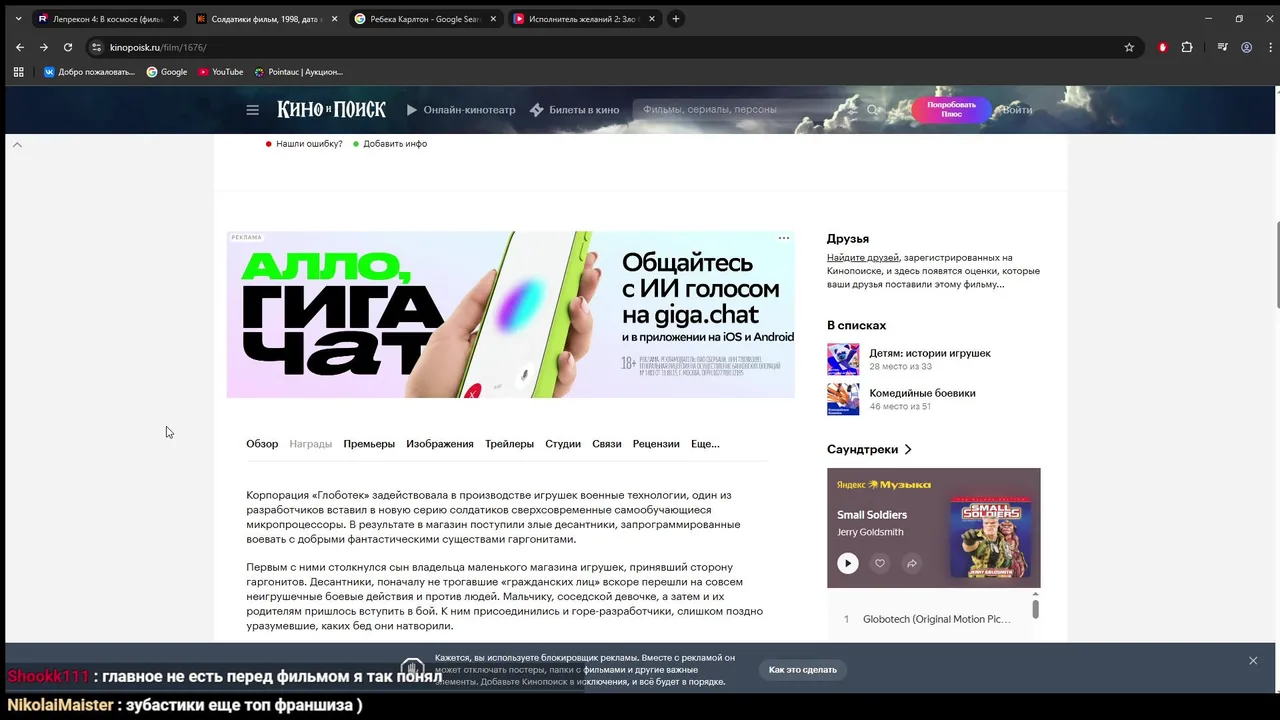Open the browser apps grid icon
This screenshot has height=720, width=1280.
[x=18, y=72]
